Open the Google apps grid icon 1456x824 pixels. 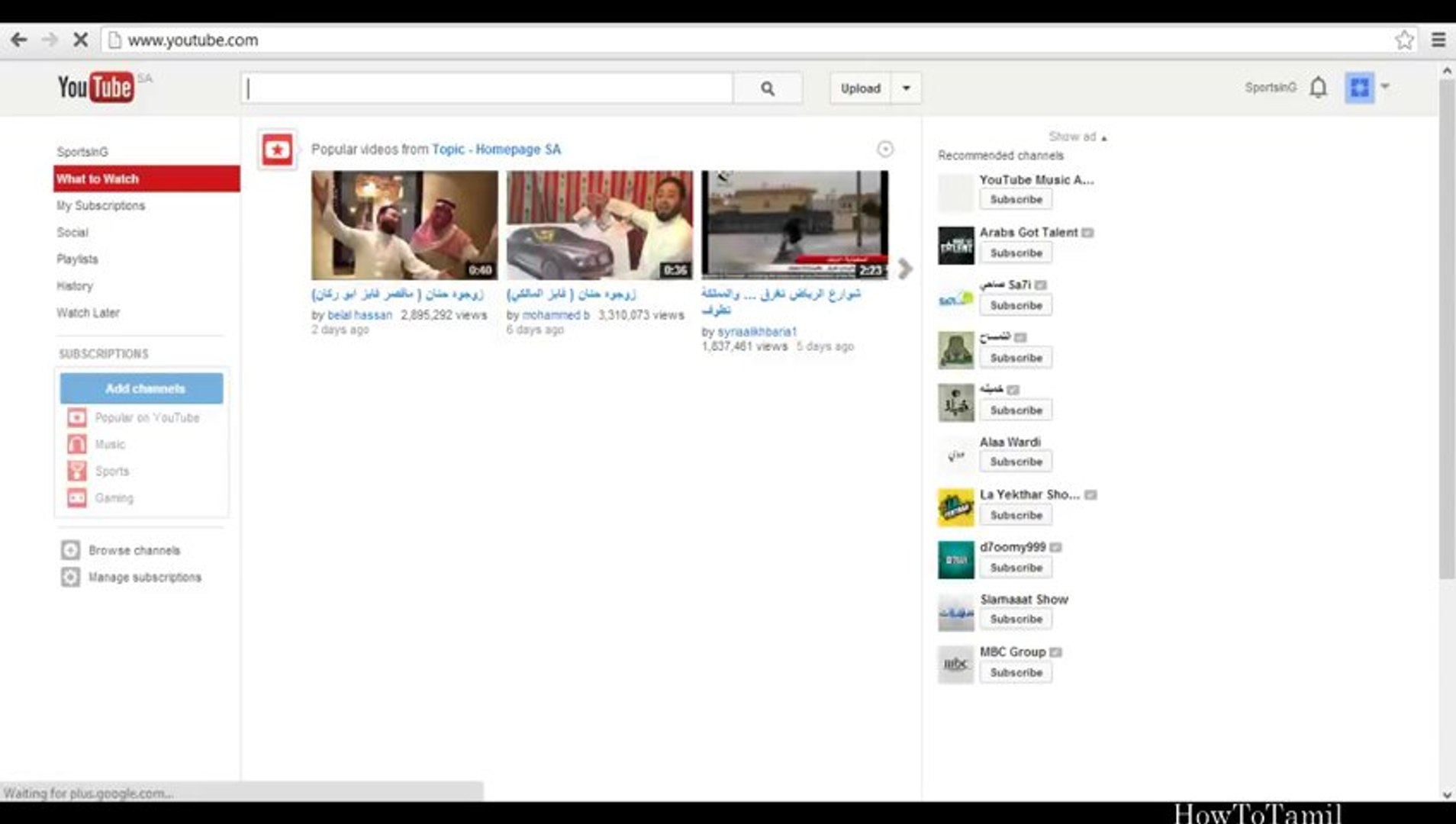click(x=1360, y=88)
